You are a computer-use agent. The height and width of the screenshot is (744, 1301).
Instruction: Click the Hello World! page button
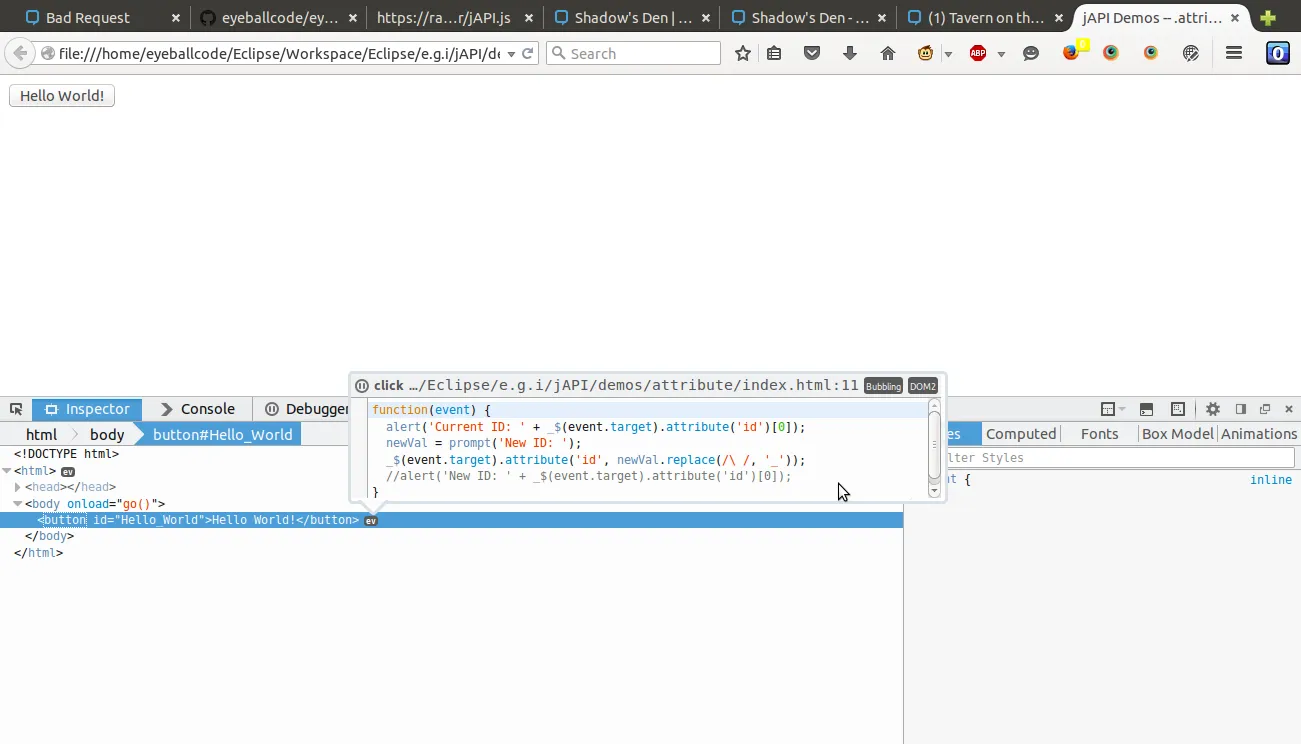click(x=62, y=95)
